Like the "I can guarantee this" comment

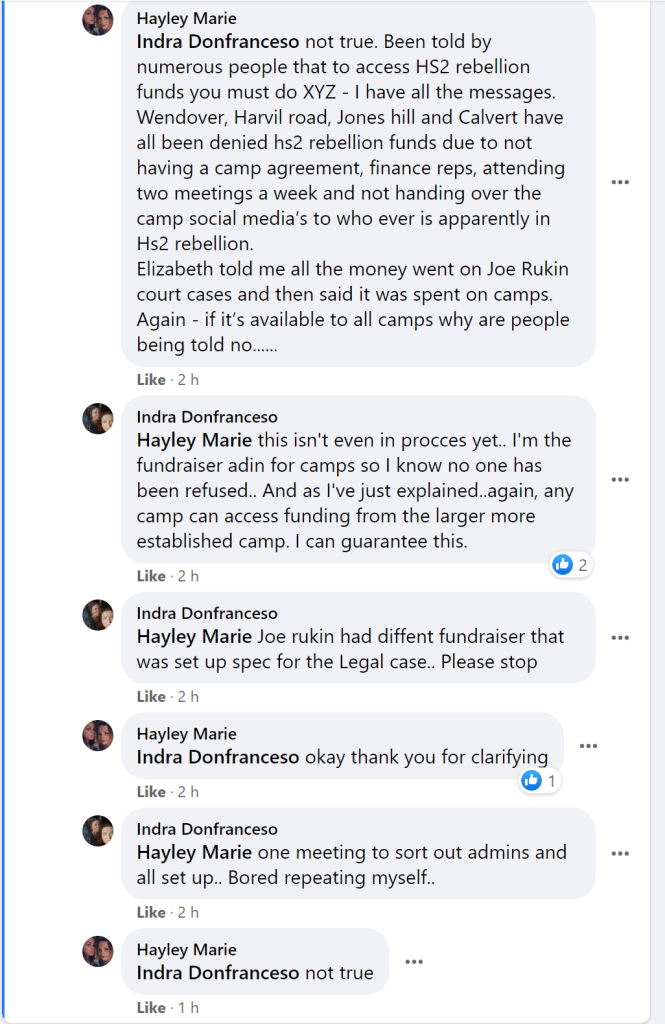click(x=151, y=576)
